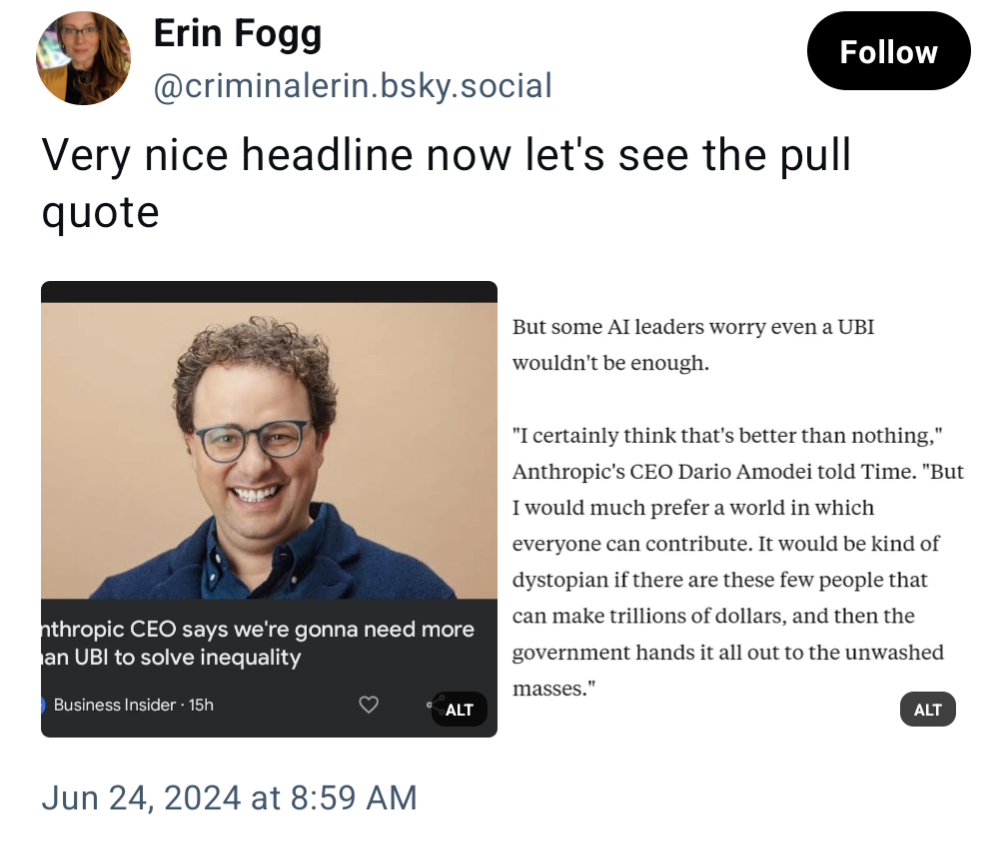Open the Jun 24, 2024 timestamp link
The width and height of the screenshot is (1007, 847).
(x=229, y=797)
